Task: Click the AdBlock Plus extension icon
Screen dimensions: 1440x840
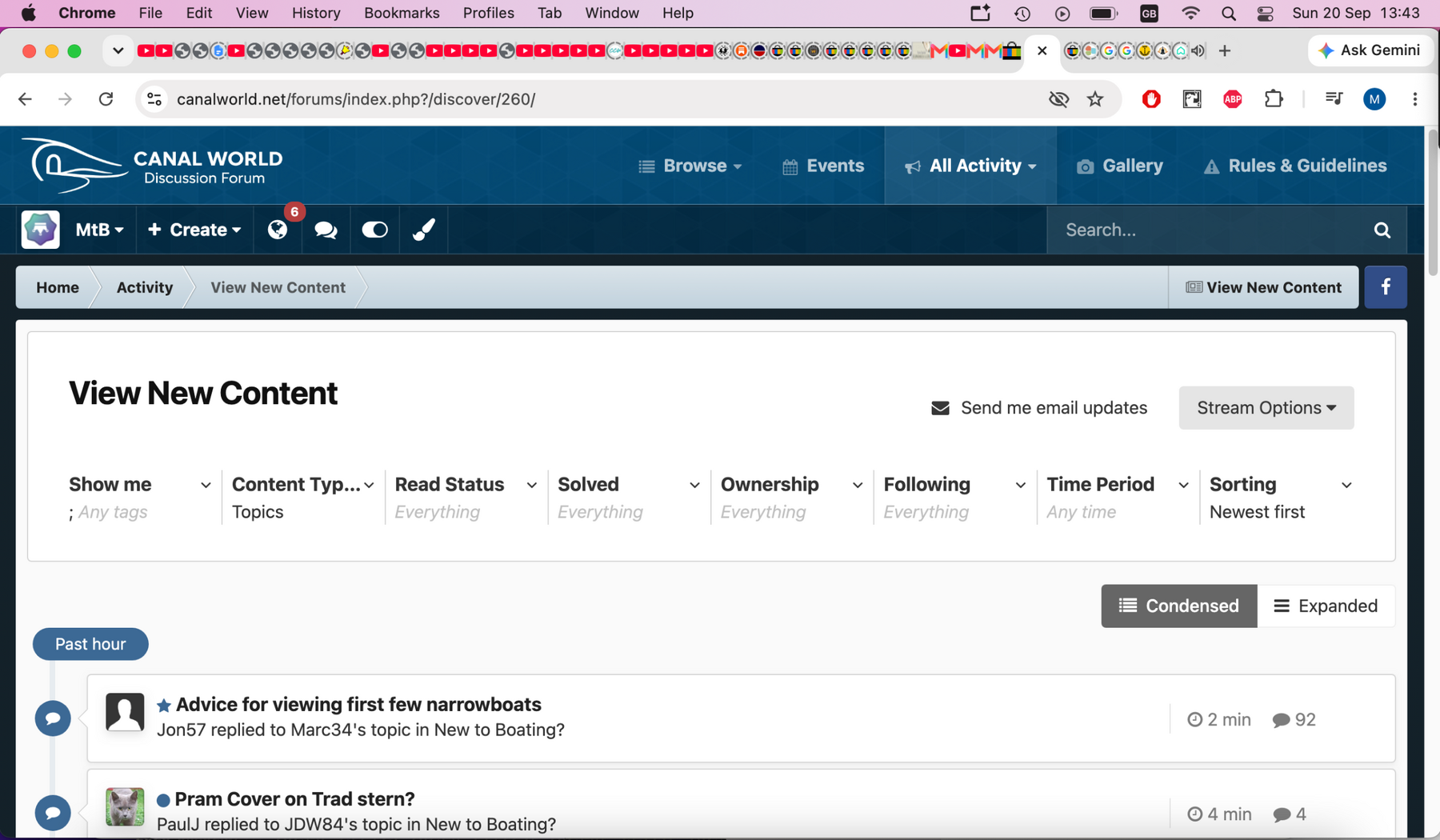Action: (1233, 99)
